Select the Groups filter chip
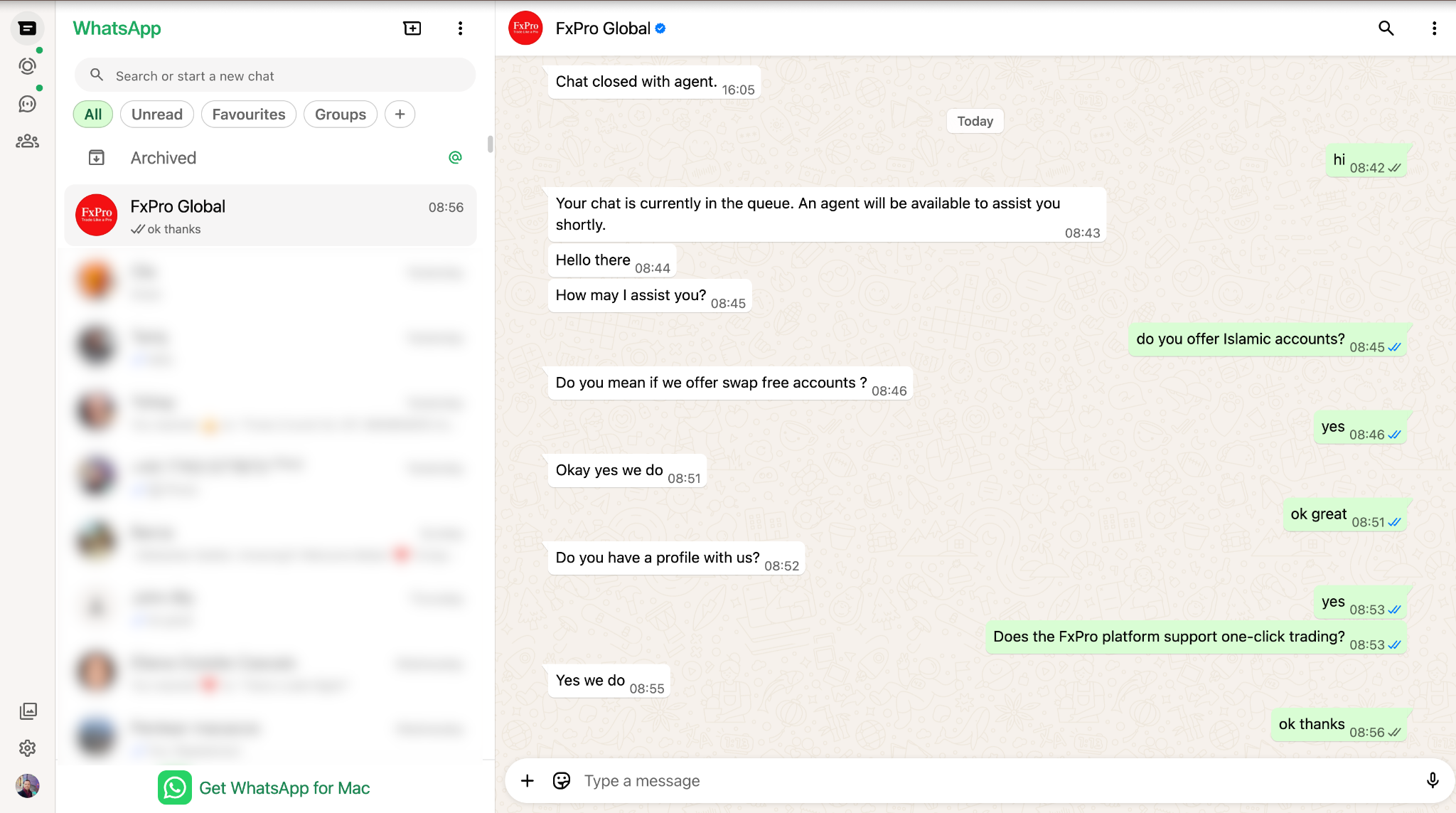Viewport: 1456px width, 813px height. [341, 115]
